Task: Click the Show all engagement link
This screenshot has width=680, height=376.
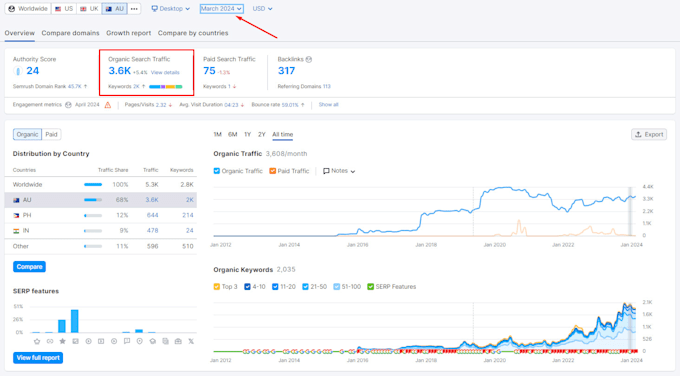Action: tap(328, 105)
